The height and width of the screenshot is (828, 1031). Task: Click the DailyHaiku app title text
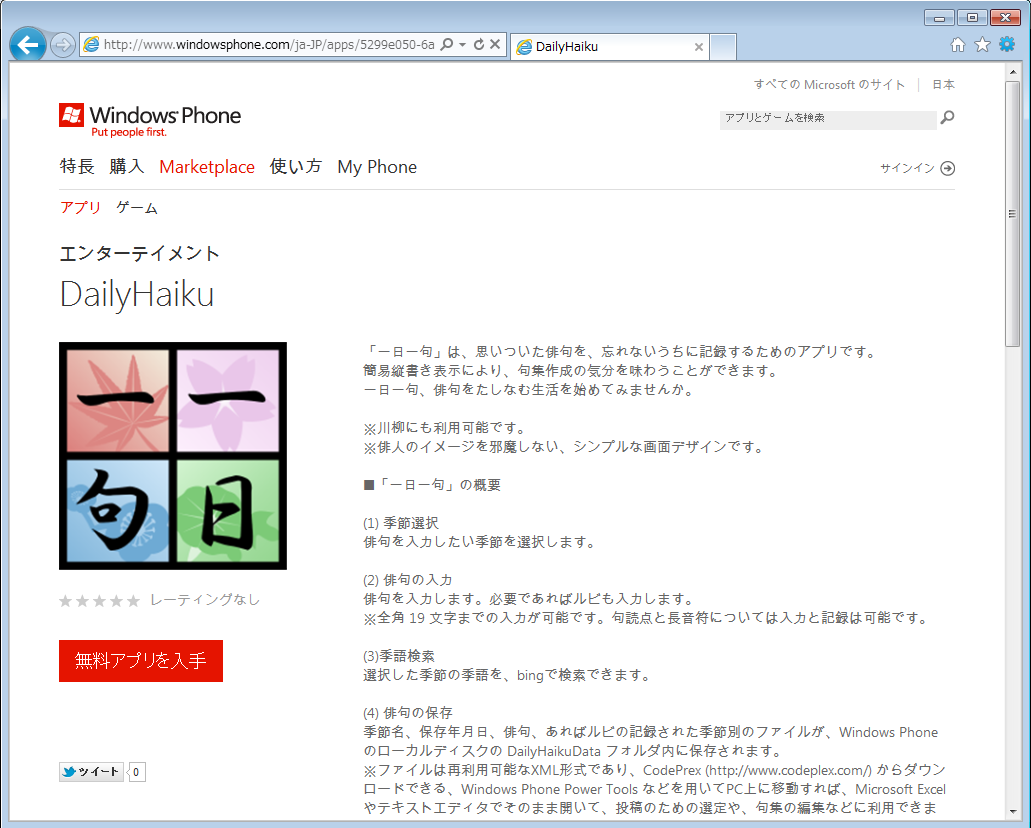coord(137,294)
